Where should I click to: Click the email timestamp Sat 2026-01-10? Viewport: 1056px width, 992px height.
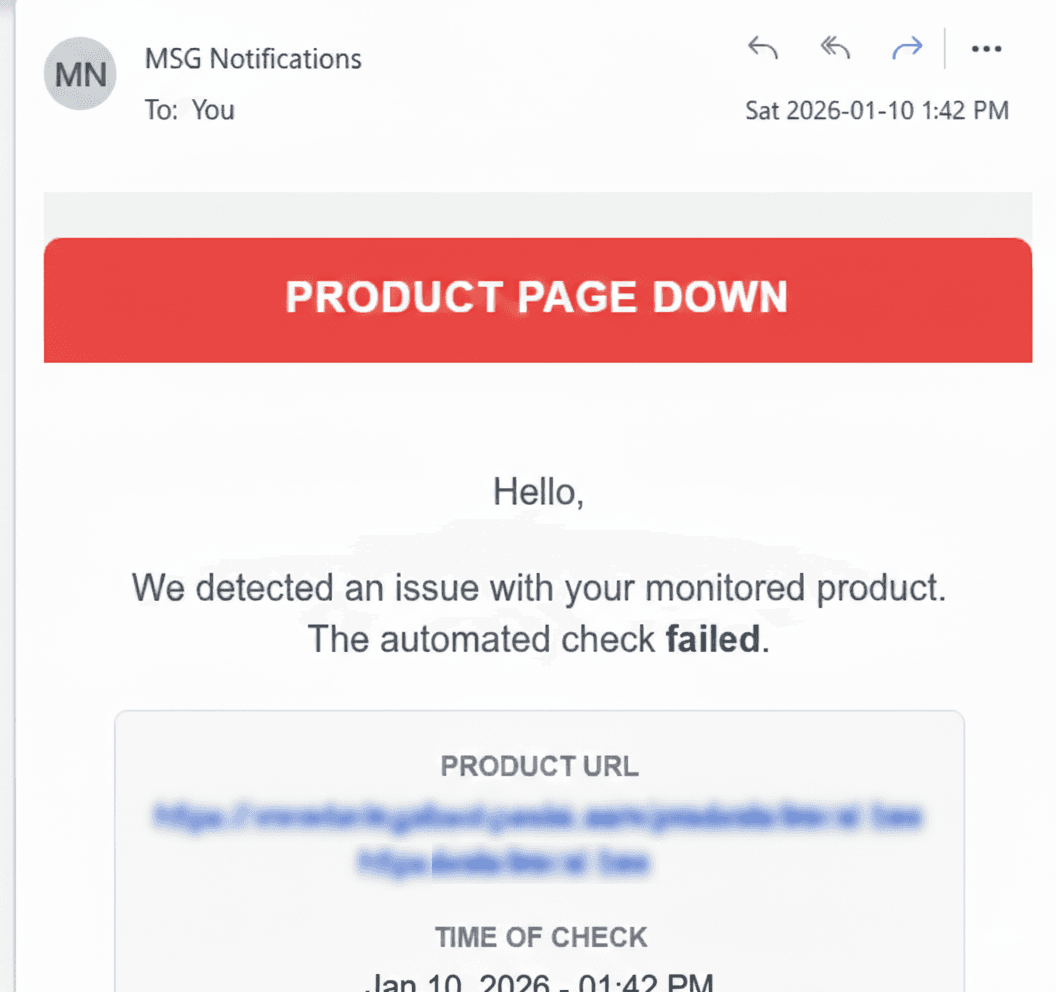tap(876, 110)
